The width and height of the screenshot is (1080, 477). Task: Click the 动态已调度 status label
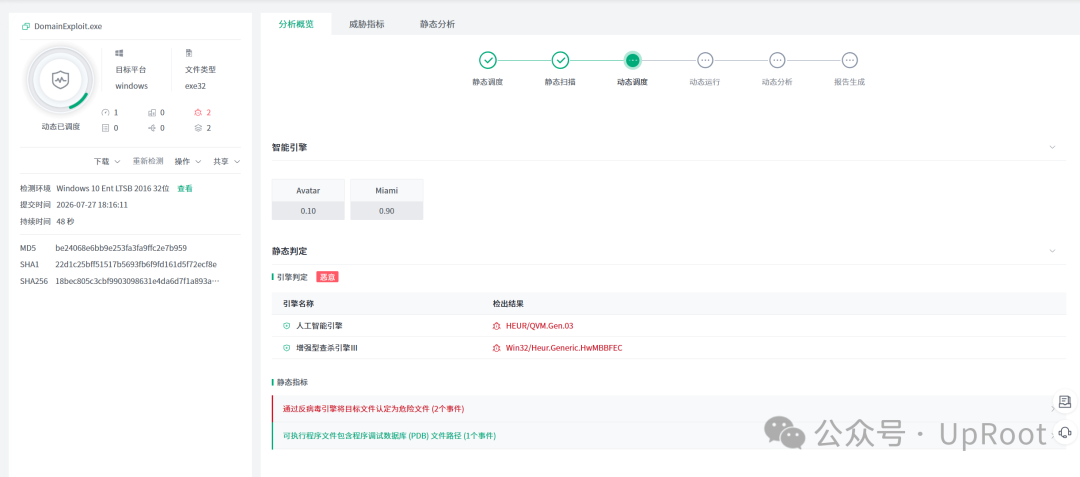point(61,127)
